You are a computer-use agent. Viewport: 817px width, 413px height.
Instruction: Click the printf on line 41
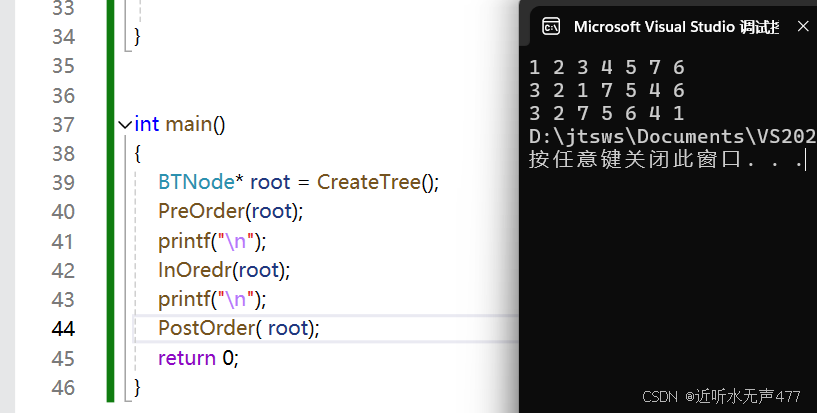click(183, 241)
